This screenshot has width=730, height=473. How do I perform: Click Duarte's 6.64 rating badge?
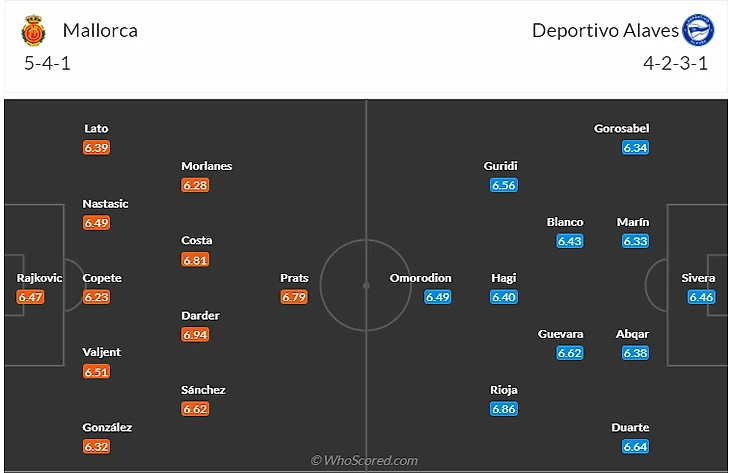635,446
